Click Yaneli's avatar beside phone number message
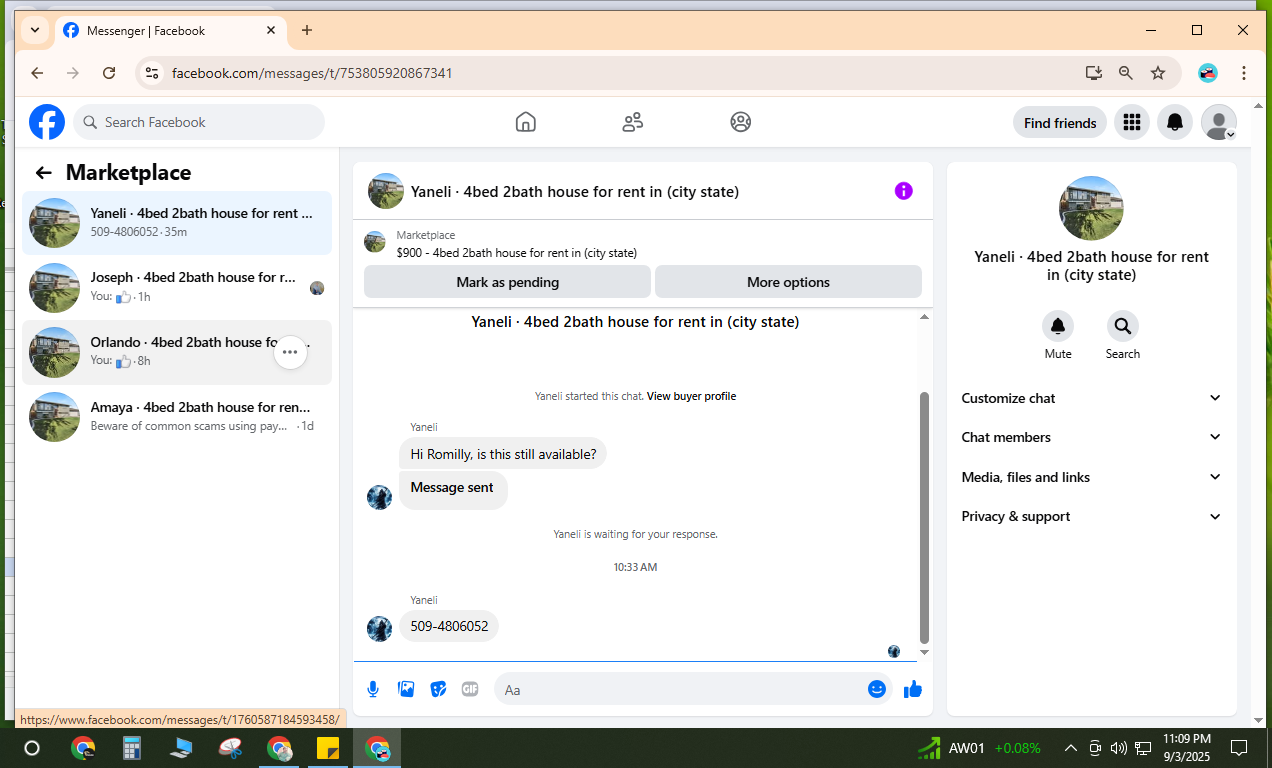The height and width of the screenshot is (768, 1272). pyautogui.click(x=379, y=628)
